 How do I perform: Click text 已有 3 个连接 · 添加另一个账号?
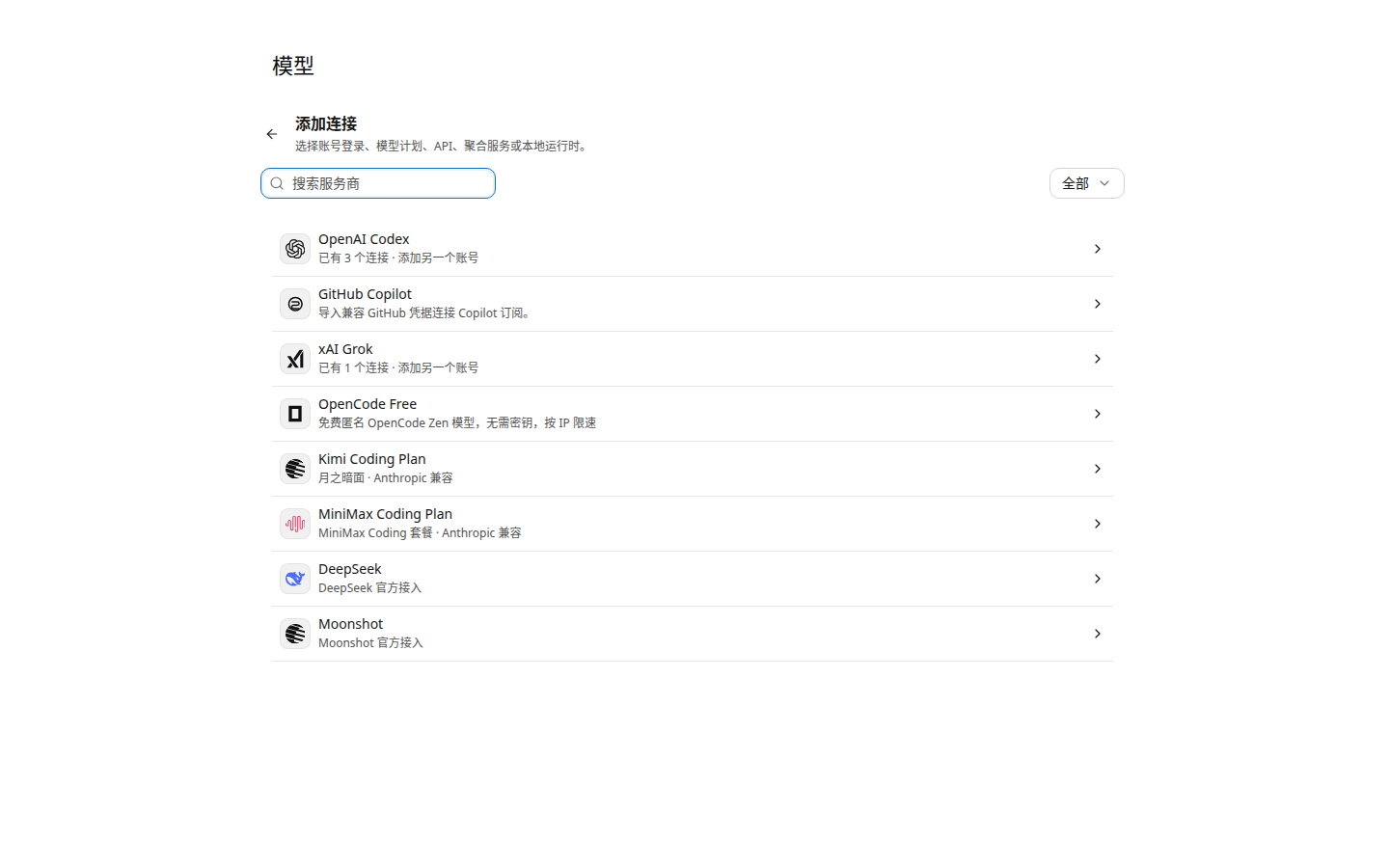tap(398, 258)
